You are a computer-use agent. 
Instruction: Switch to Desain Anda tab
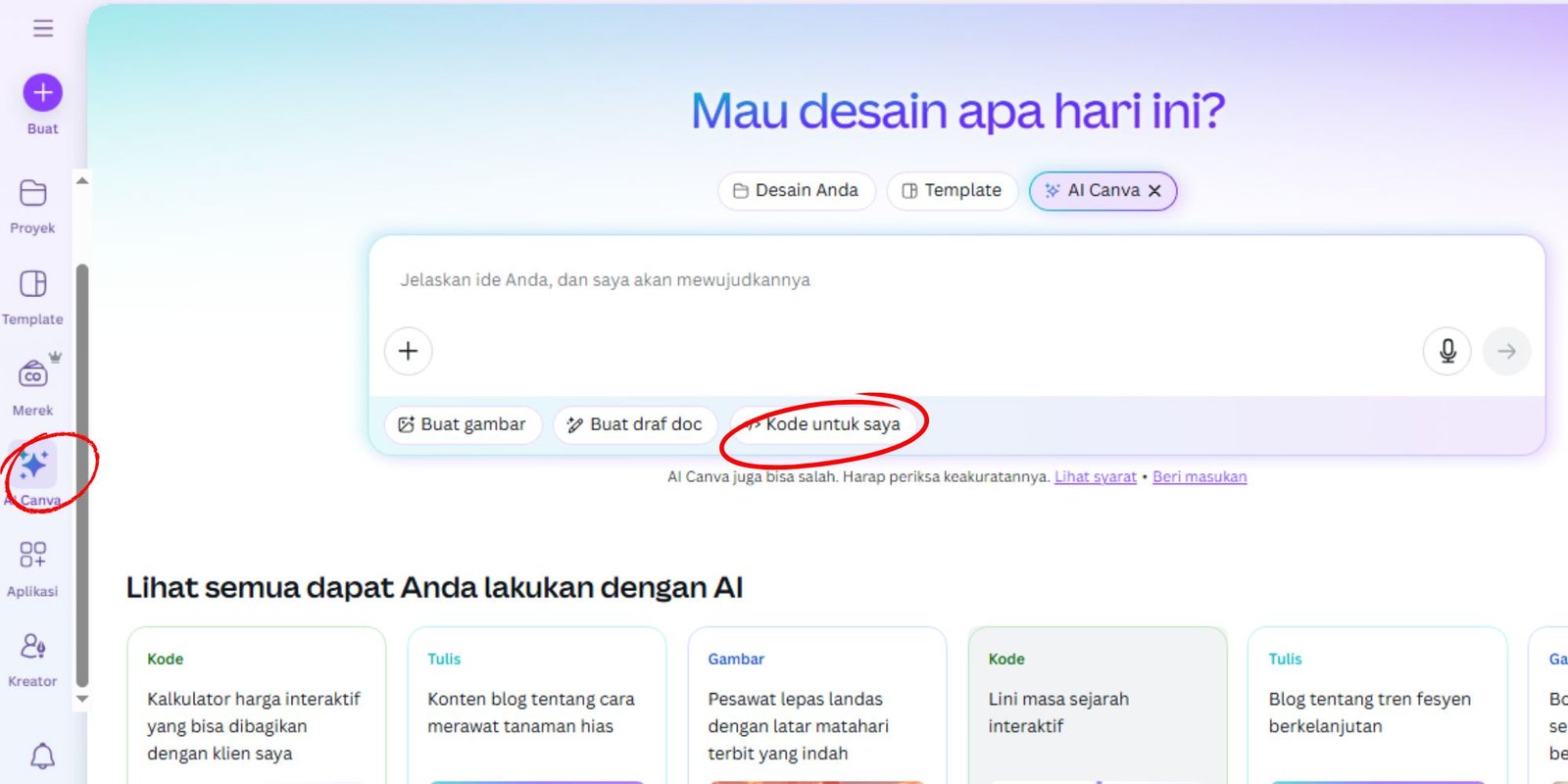point(796,190)
